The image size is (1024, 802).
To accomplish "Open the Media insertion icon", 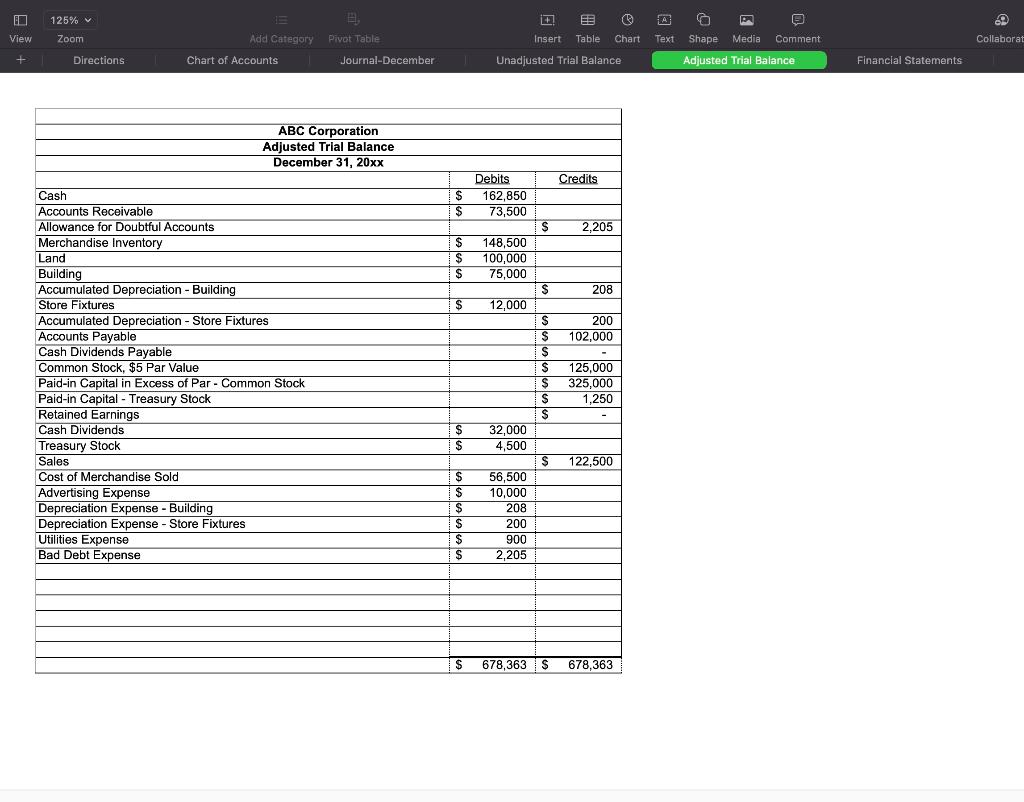I will click(745, 20).
